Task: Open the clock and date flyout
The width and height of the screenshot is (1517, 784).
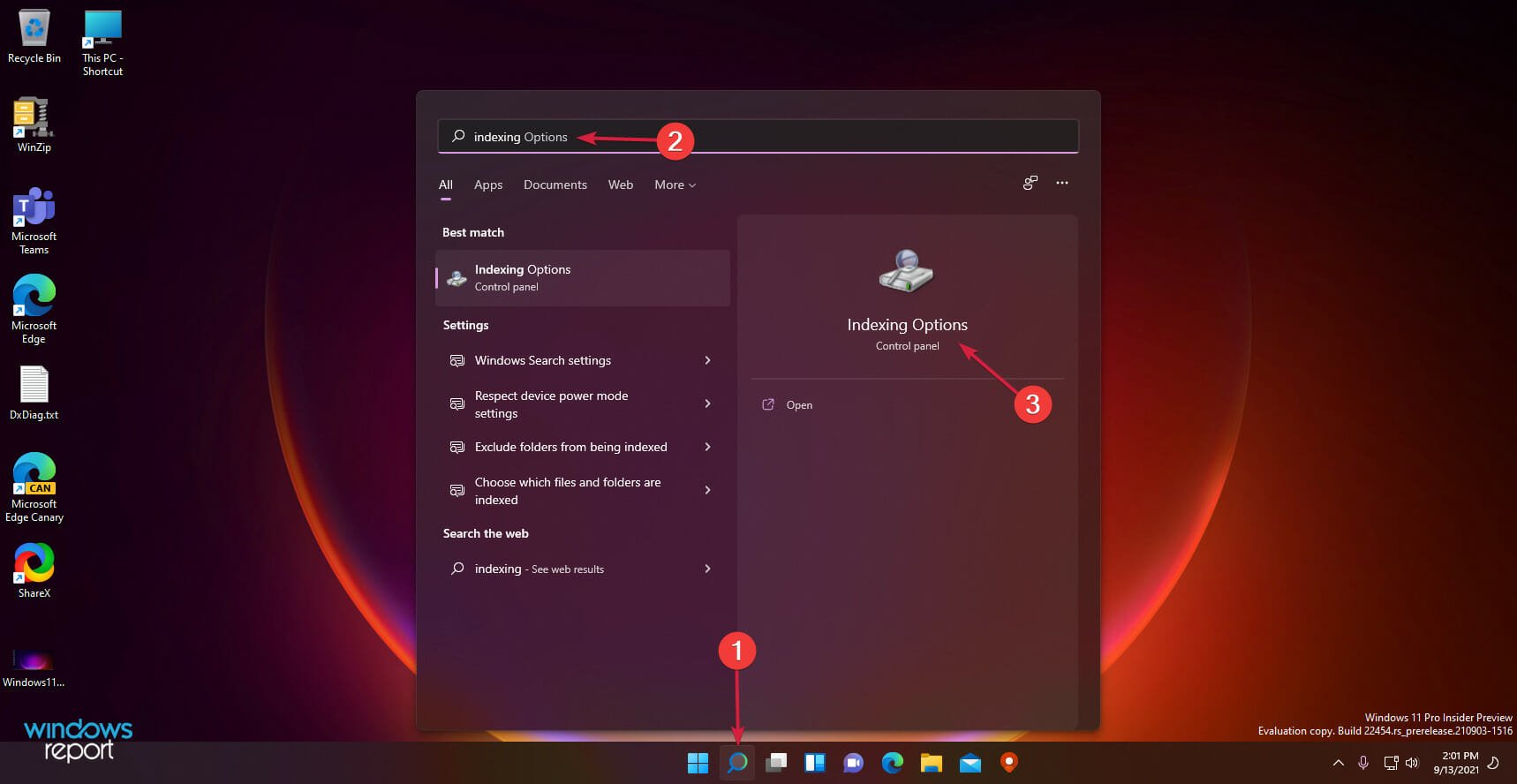Action: 1455,763
